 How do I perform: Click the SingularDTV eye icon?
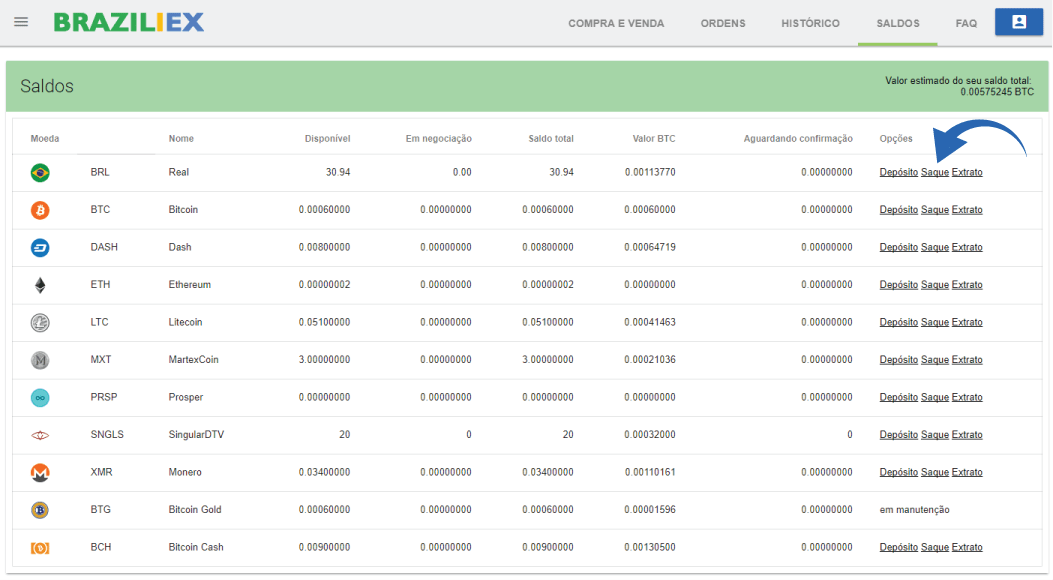(40, 435)
